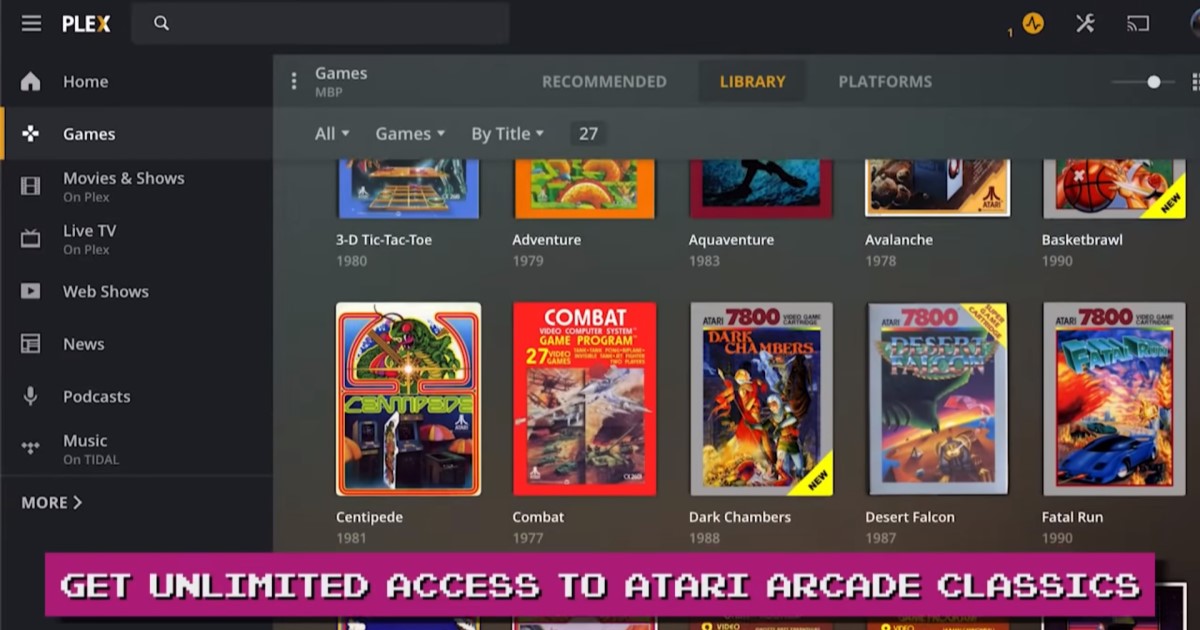Open the Desert Falcon game cover

click(x=938, y=399)
